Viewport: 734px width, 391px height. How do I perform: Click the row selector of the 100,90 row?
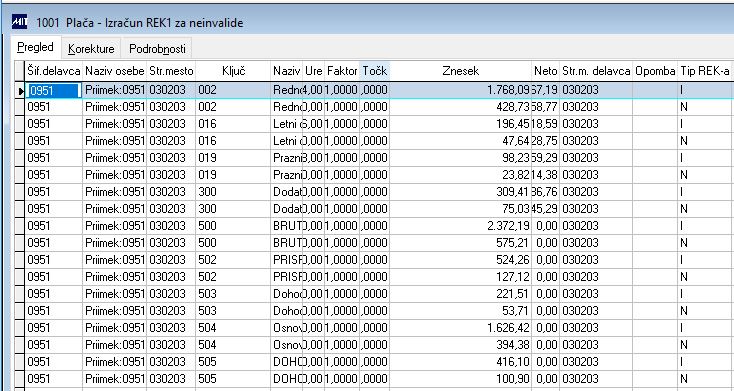click(20, 378)
